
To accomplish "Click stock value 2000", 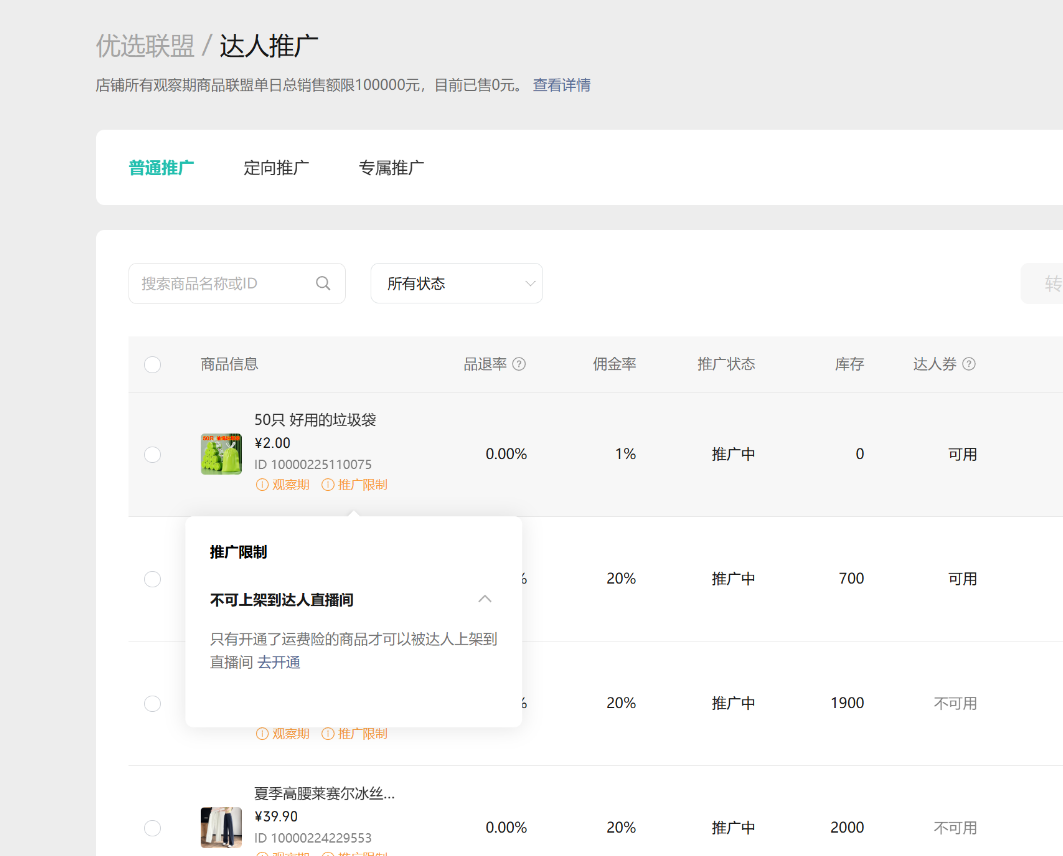I will point(847,828).
